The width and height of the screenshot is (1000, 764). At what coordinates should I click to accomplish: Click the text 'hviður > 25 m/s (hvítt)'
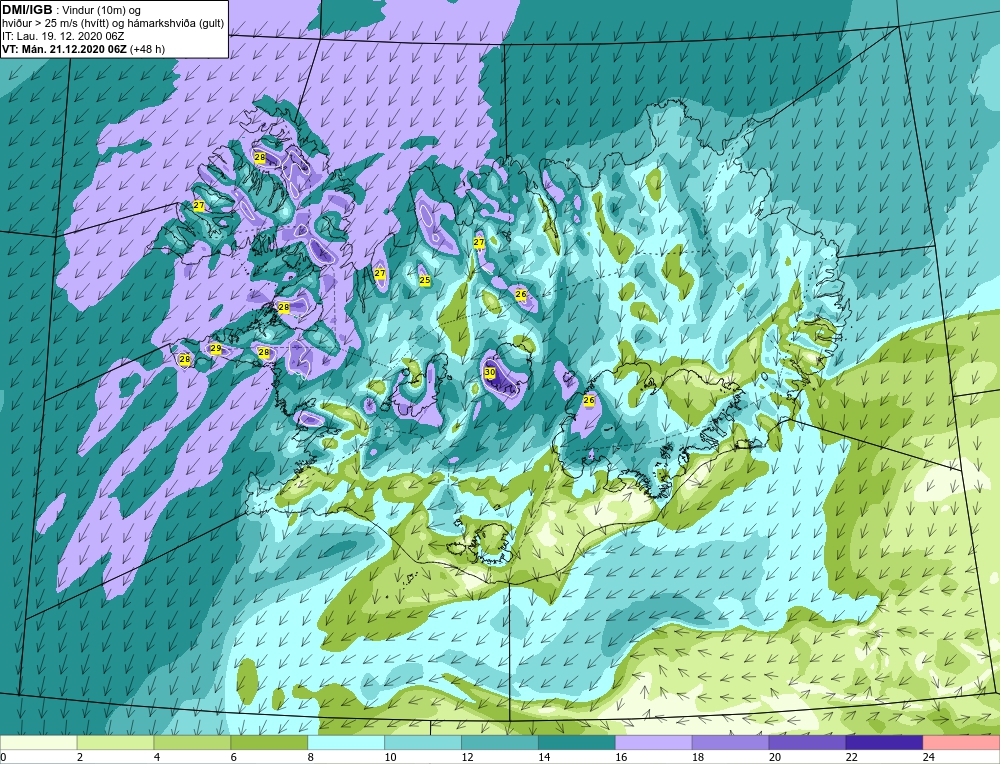tap(56, 23)
